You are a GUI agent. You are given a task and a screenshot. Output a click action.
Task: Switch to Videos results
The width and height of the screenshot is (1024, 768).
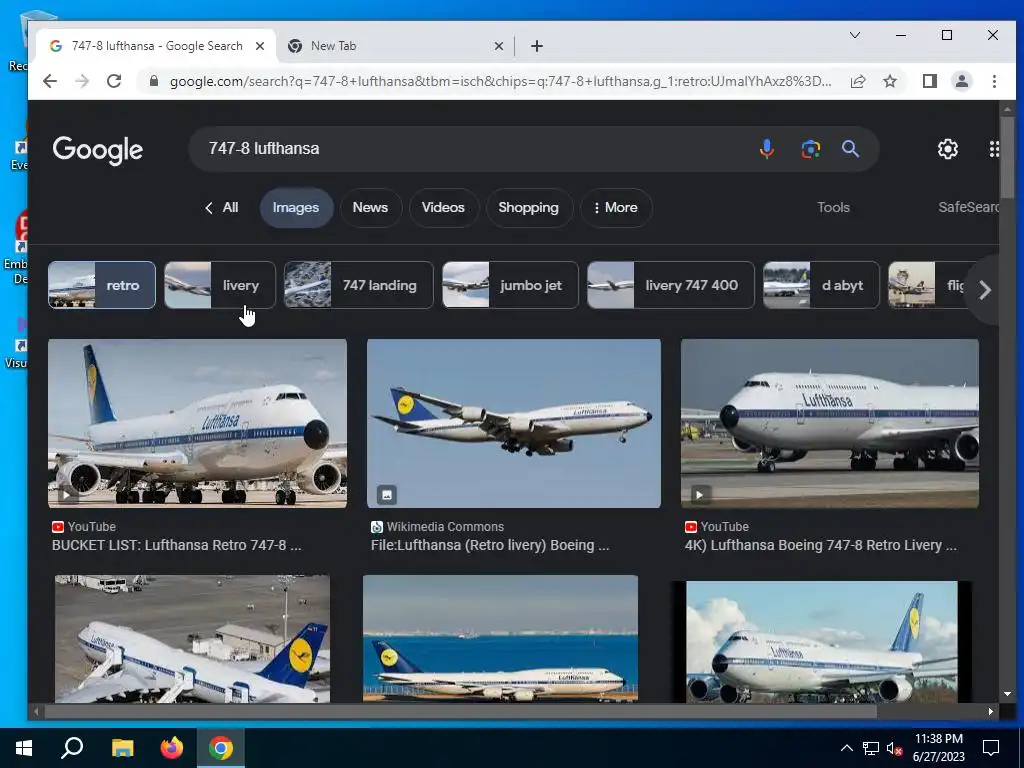443,208
